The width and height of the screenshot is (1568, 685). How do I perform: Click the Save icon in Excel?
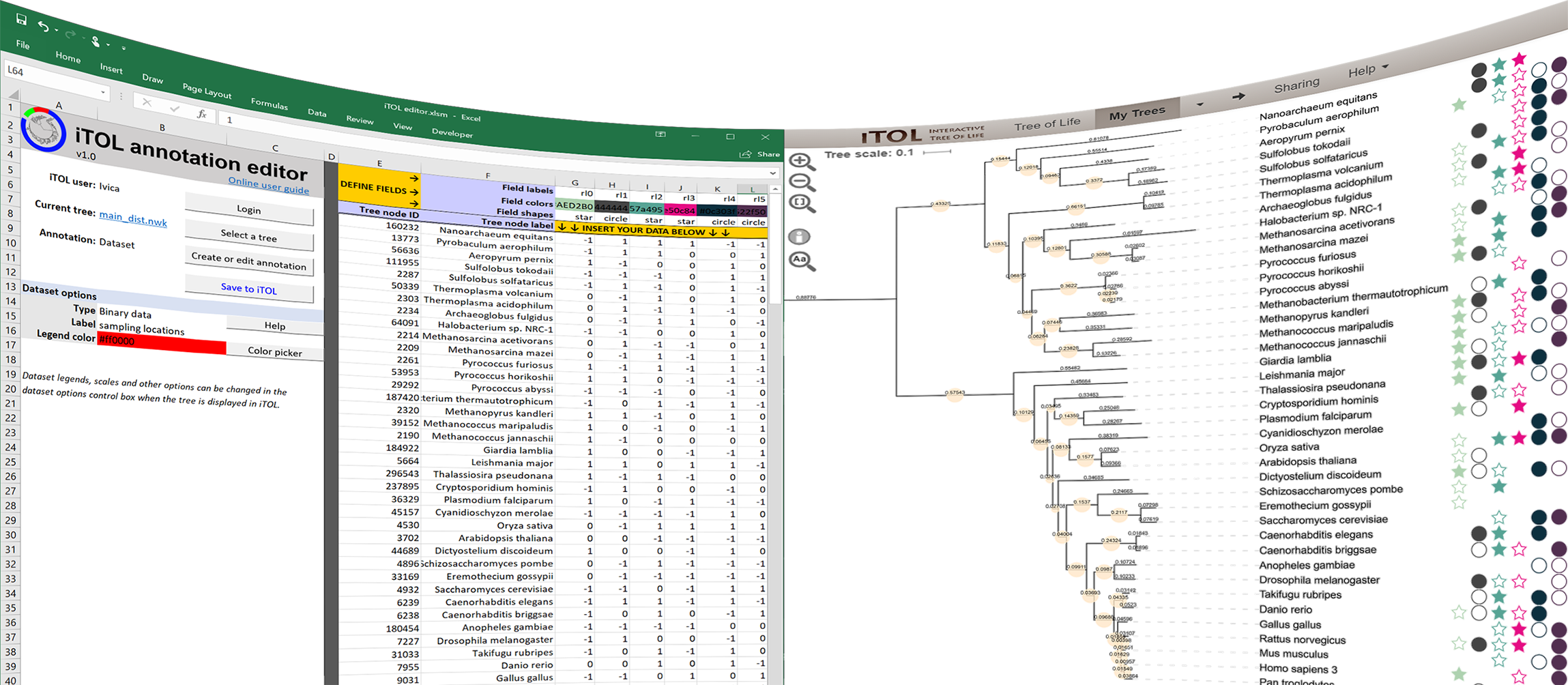coord(20,19)
